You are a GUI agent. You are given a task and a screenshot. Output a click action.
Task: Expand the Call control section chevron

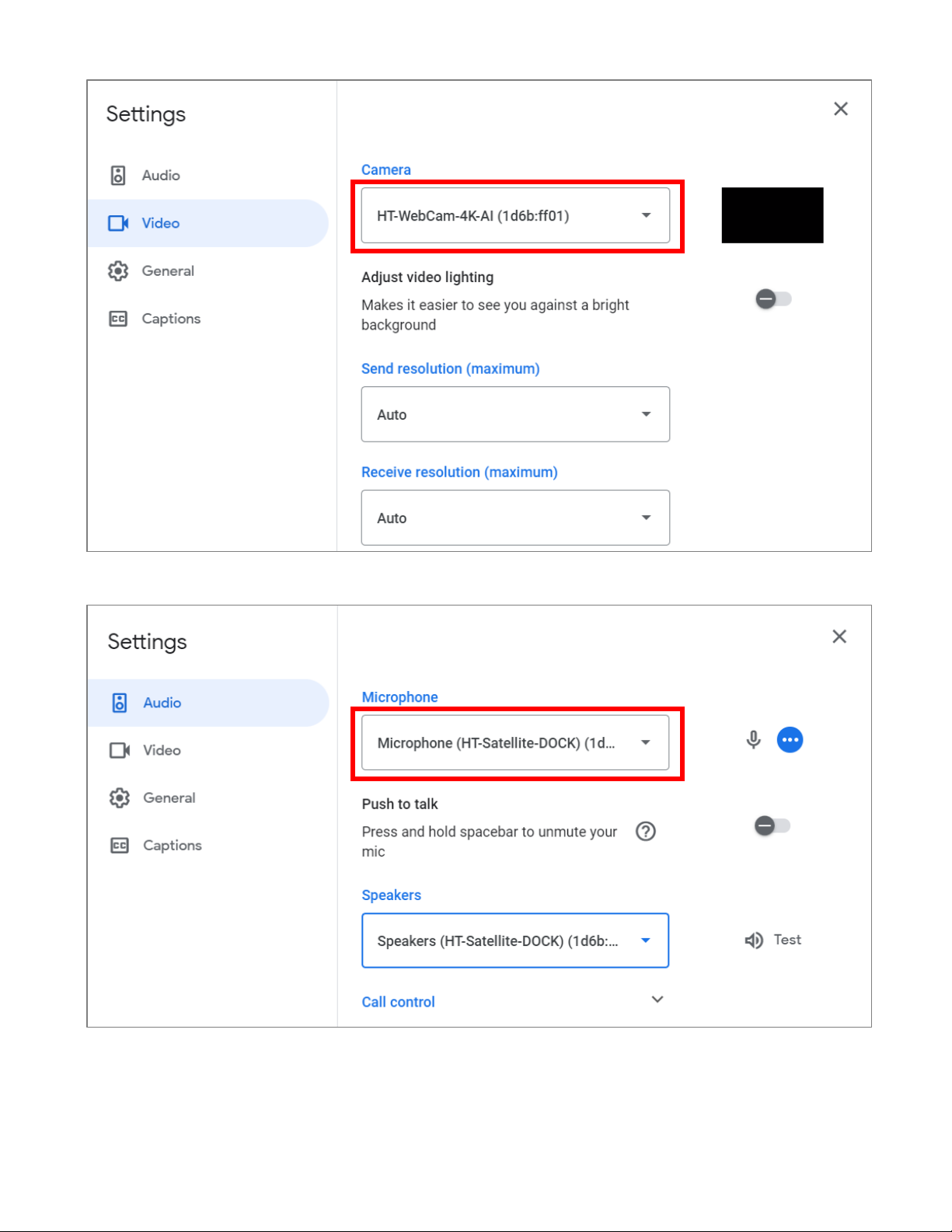tap(657, 1000)
